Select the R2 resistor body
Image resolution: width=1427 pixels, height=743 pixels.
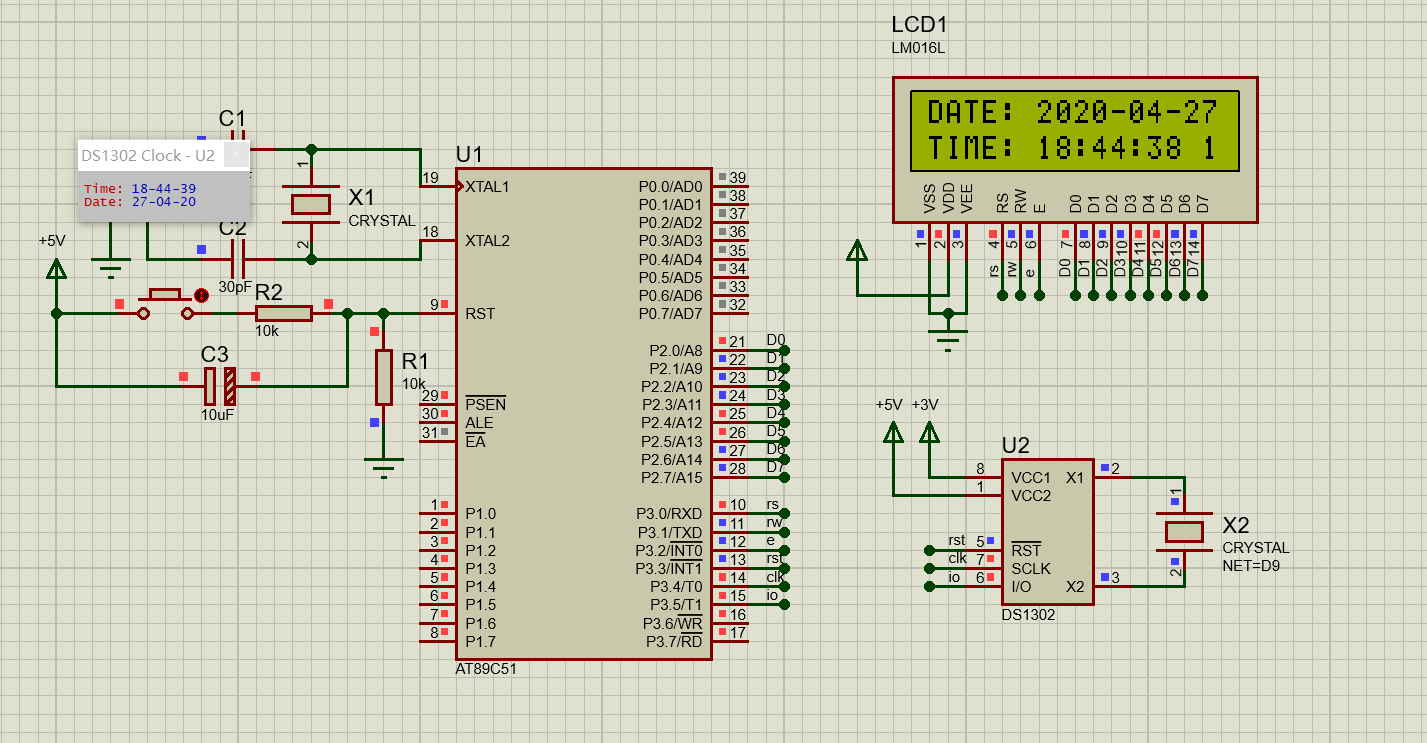point(284,313)
